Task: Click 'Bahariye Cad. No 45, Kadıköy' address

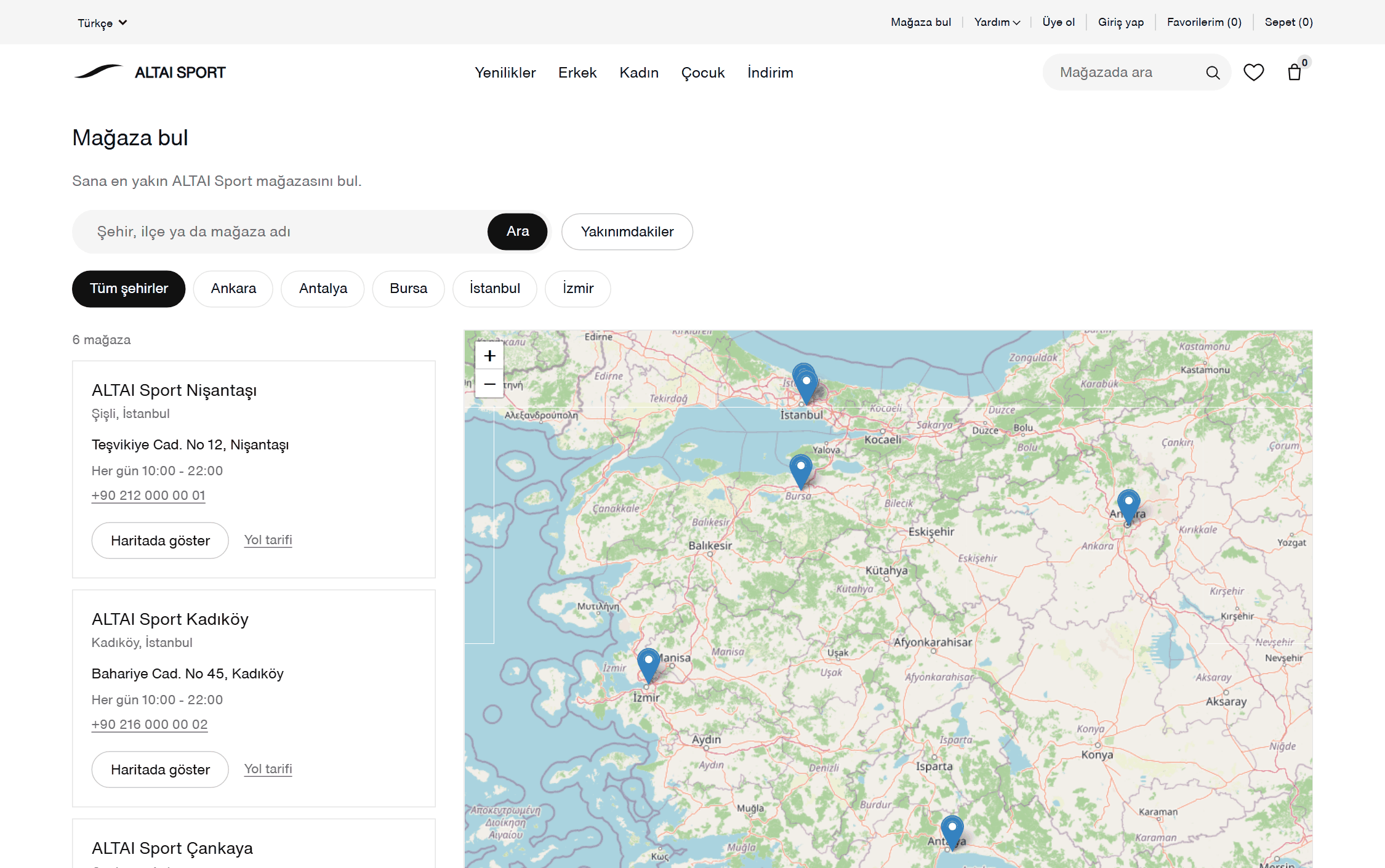Action: tap(188, 674)
